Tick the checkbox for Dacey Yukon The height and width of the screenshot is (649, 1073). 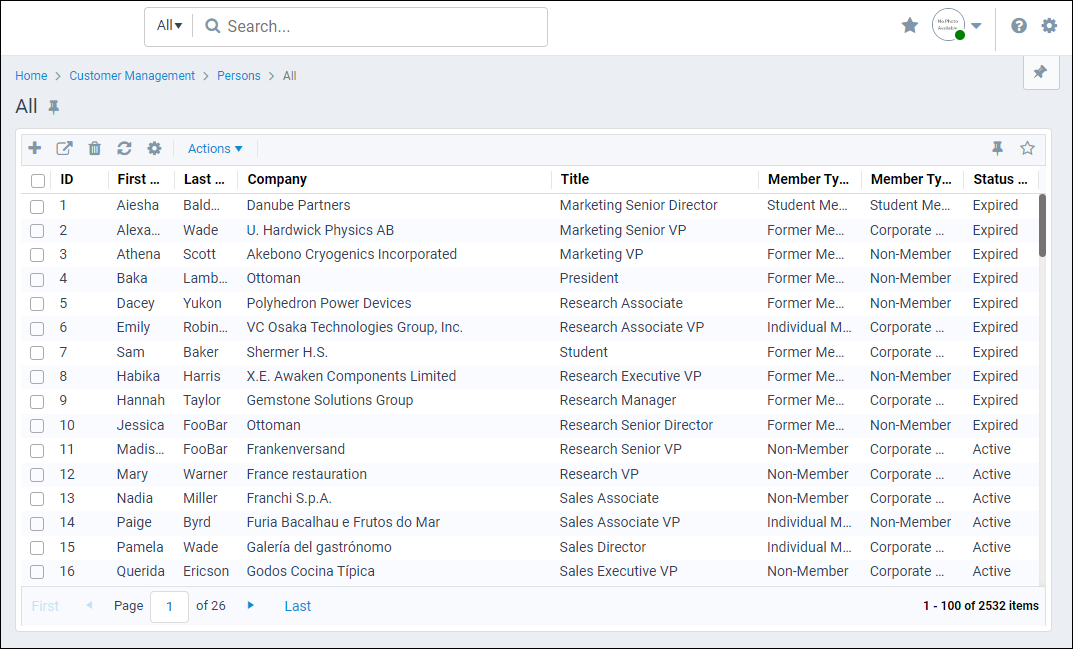point(37,303)
